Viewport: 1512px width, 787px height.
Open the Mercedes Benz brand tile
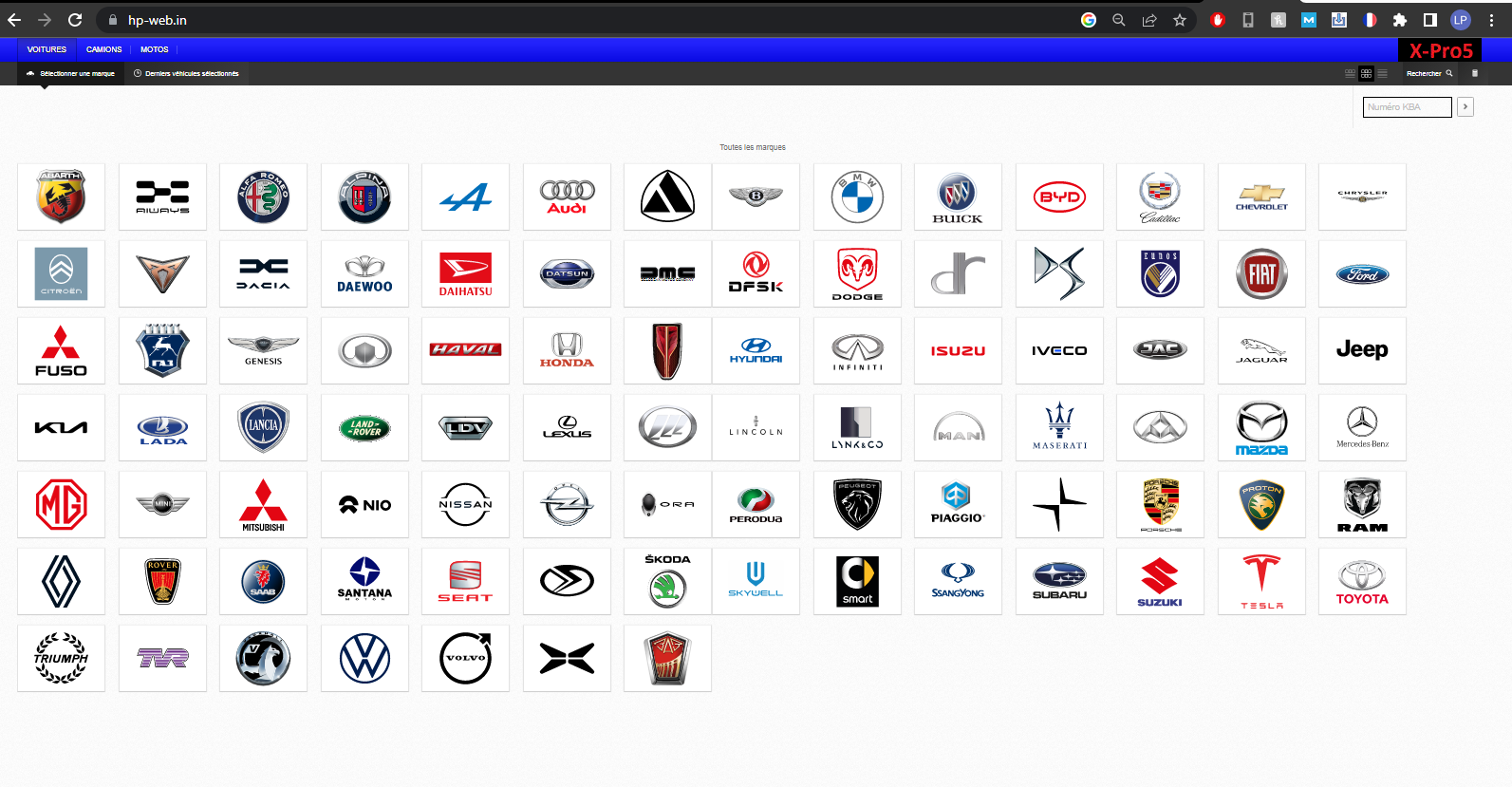point(1362,427)
